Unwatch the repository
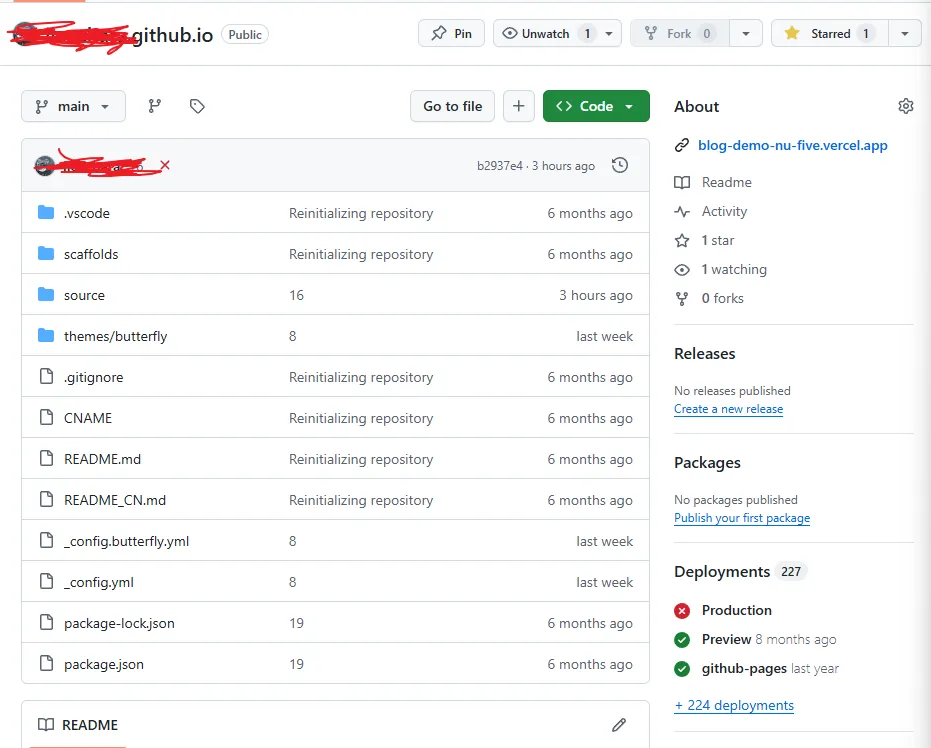 (546, 33)
